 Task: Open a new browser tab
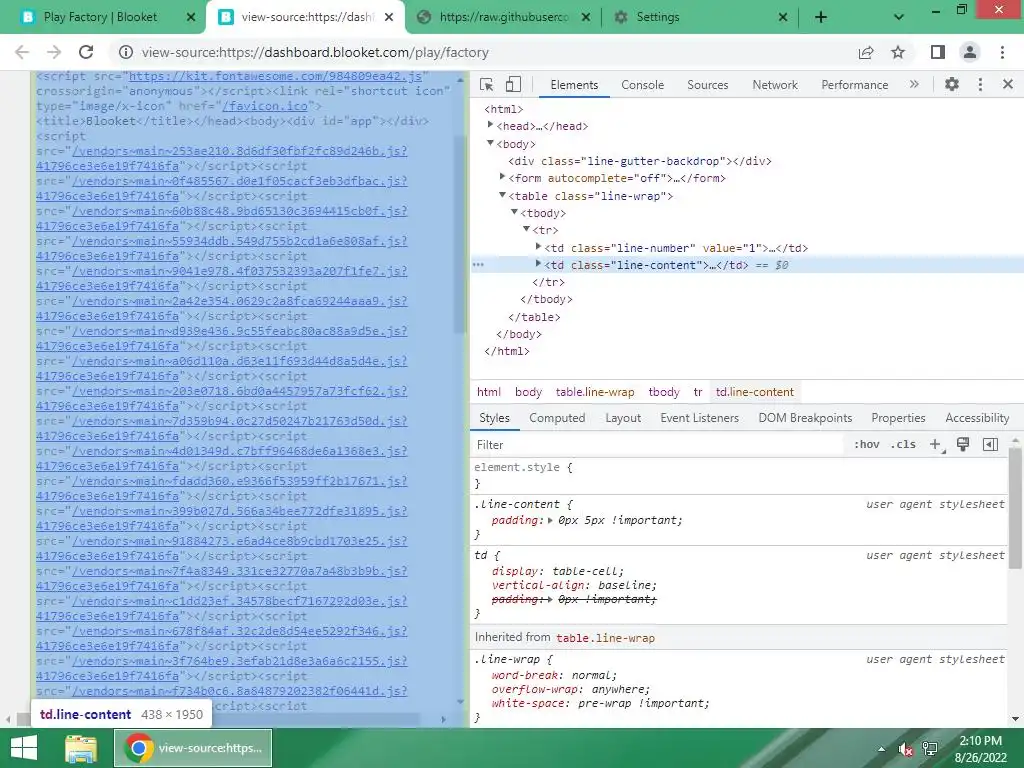821,17
